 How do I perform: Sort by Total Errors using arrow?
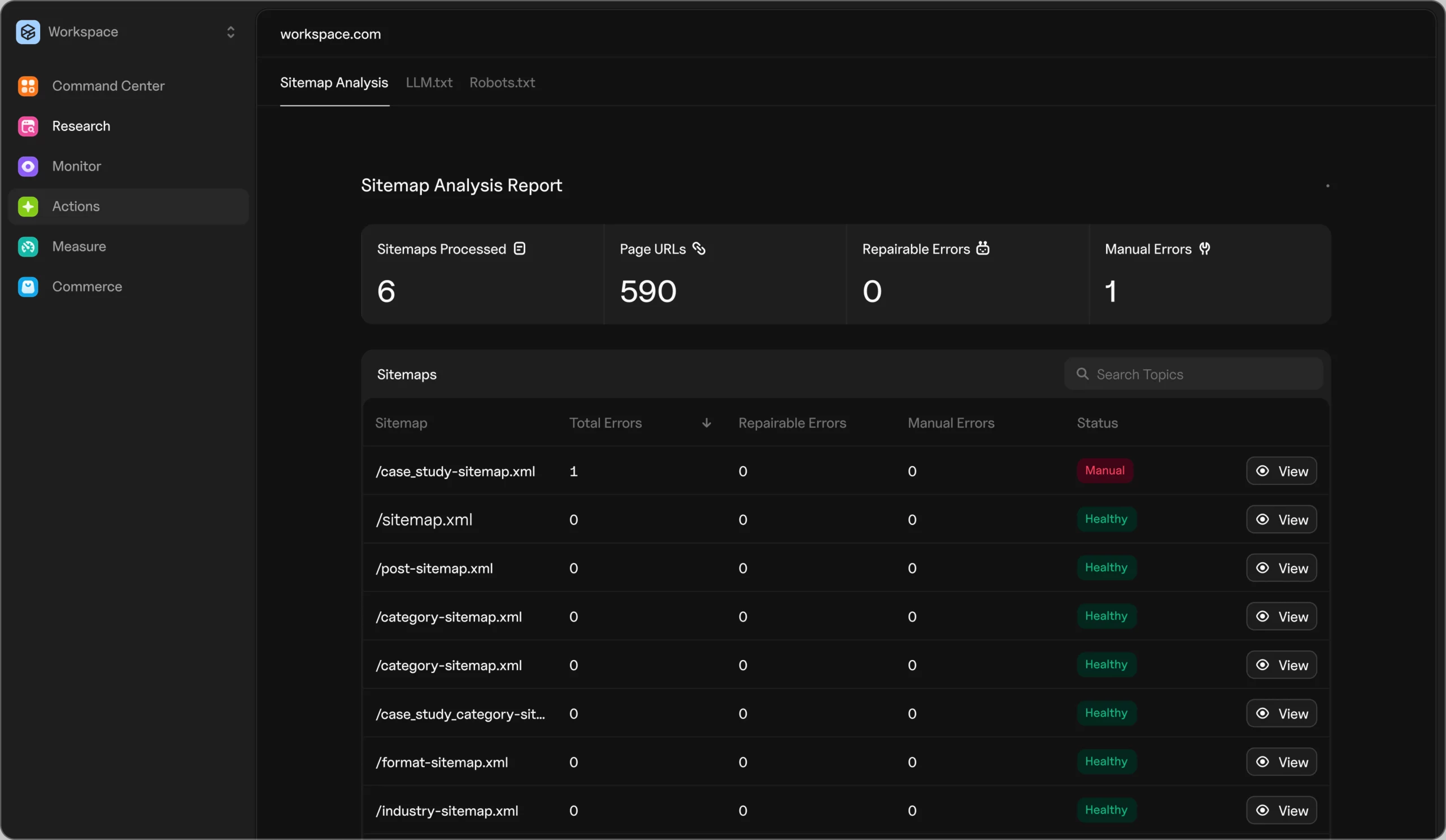[707, 423]
